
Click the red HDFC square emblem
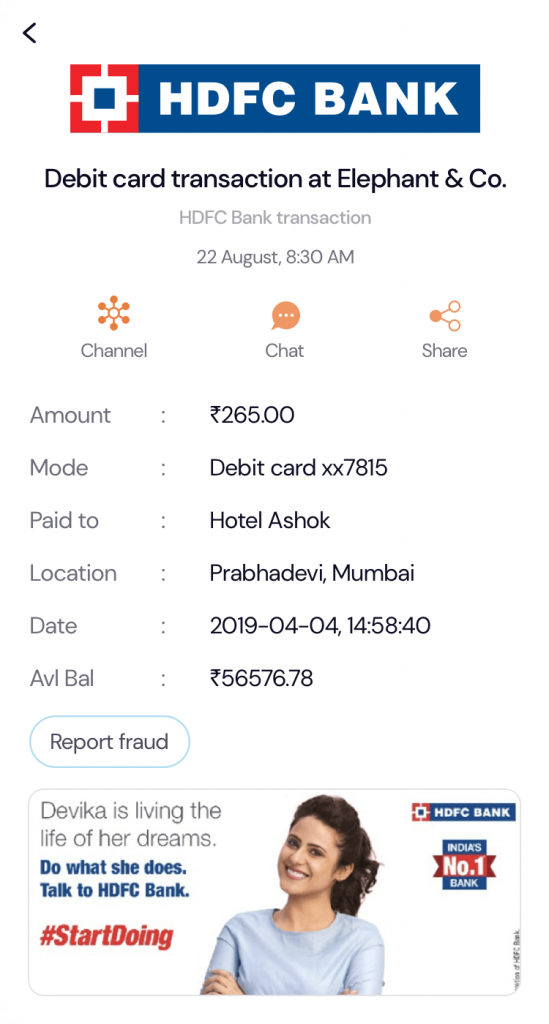(104, 98)
